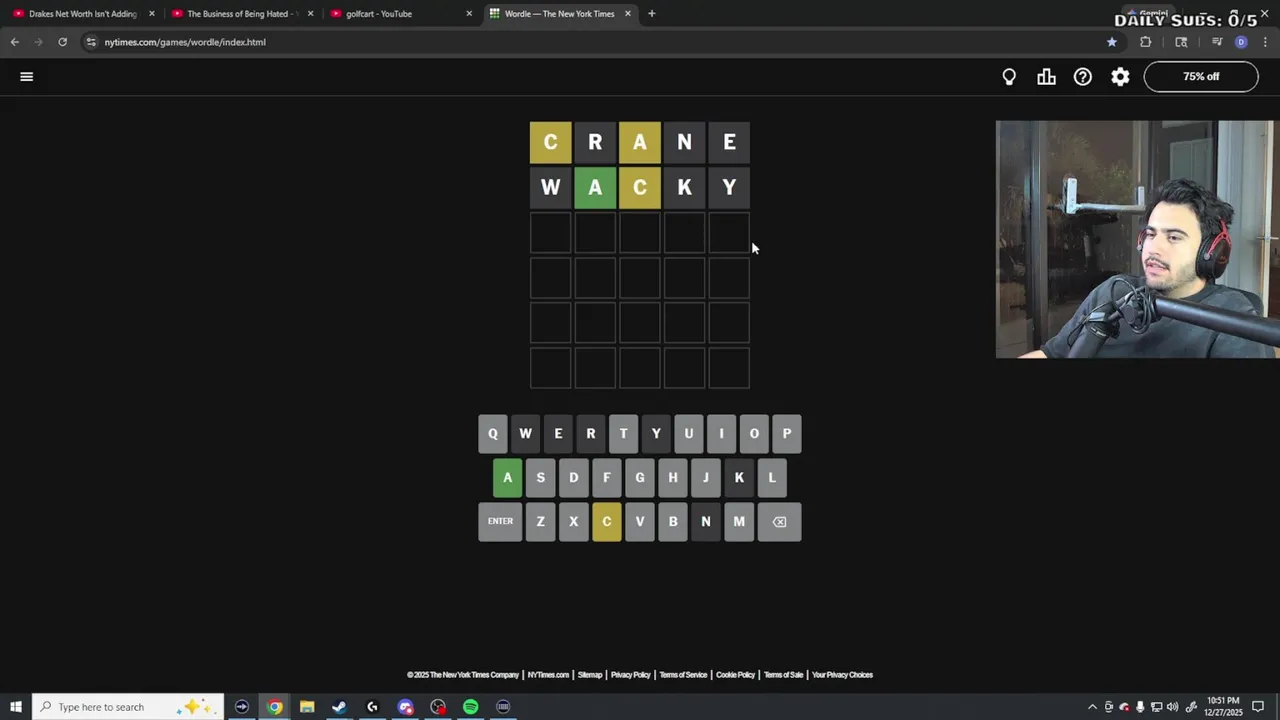Close the golfcart - YouTube tab

tap(469, 14)
